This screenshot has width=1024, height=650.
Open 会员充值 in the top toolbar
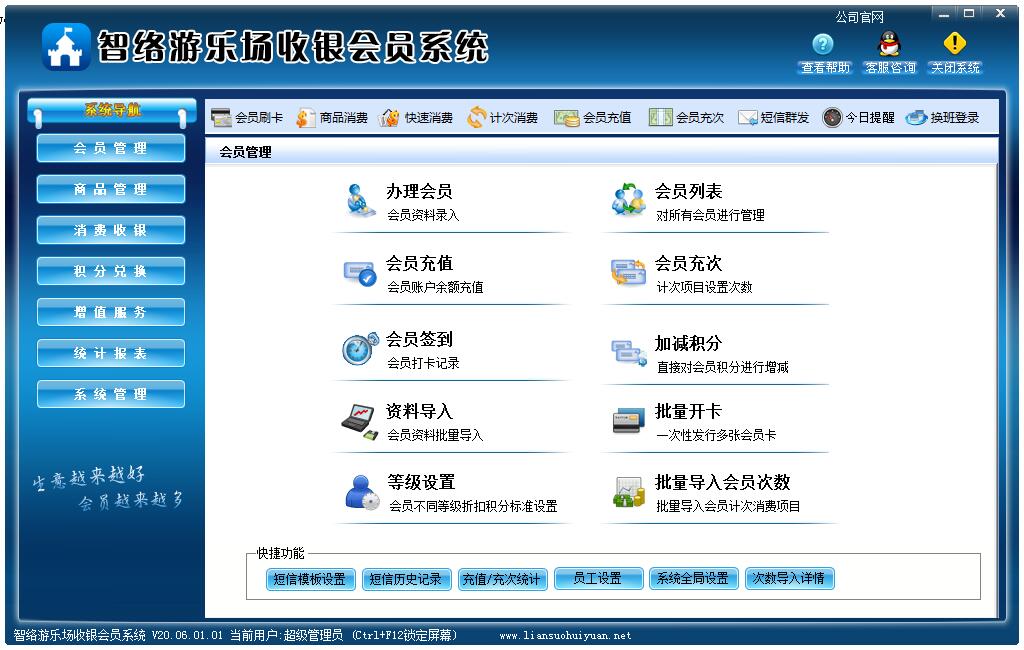[593, 118]
